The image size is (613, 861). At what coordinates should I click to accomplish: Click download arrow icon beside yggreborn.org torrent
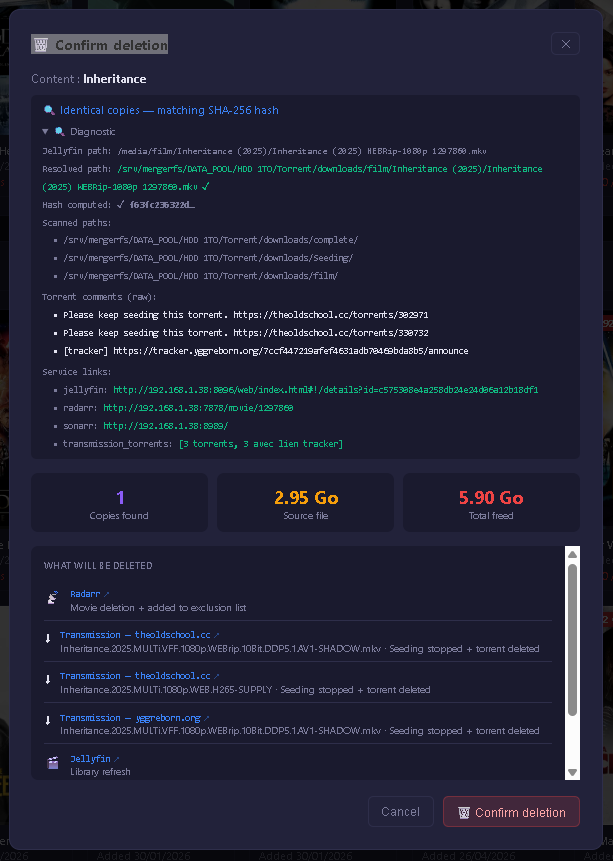(x=48, y=720)
